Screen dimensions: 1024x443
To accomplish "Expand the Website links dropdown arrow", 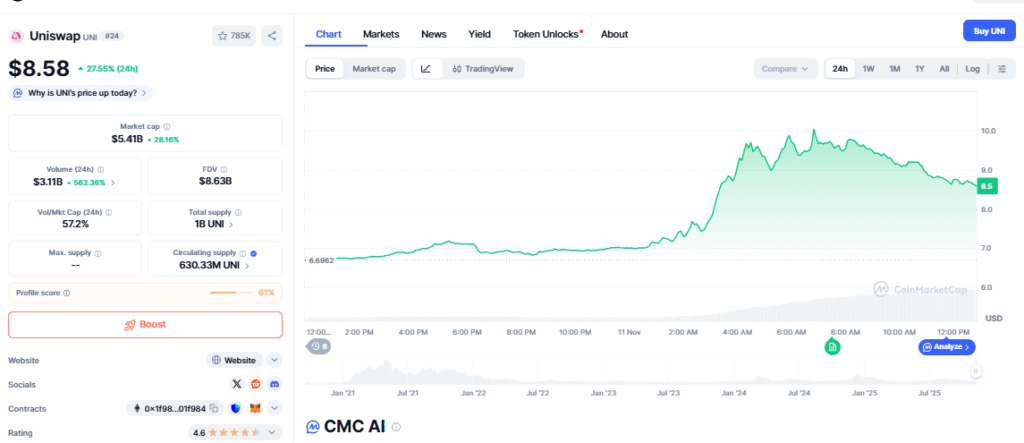I will 275,360.
